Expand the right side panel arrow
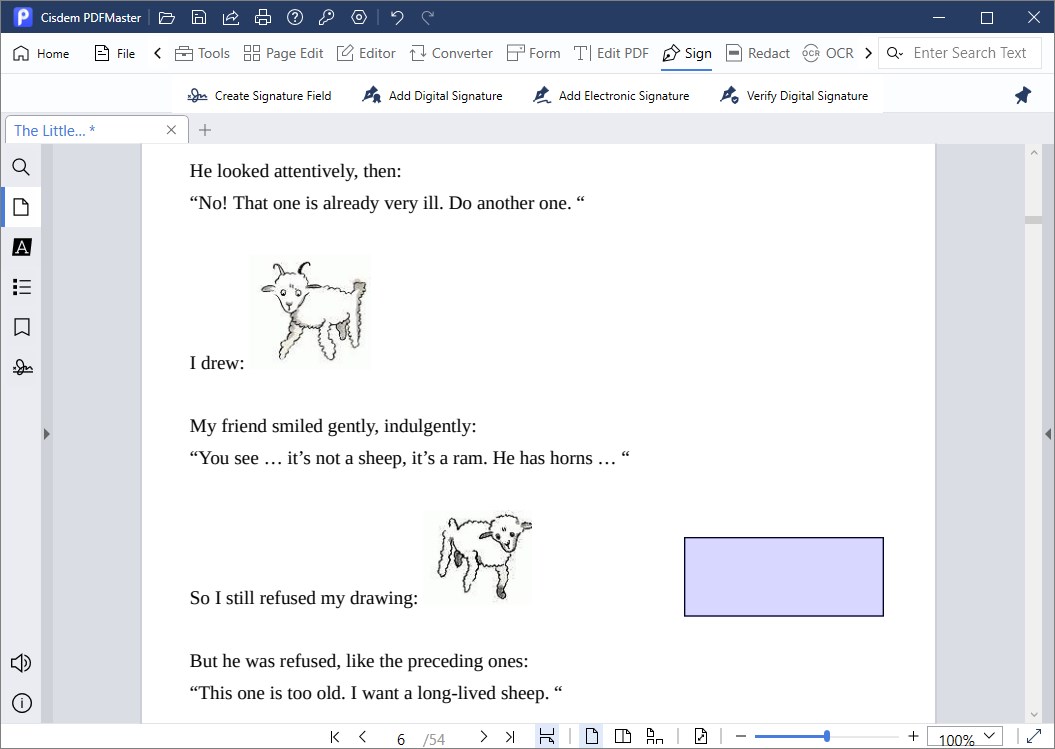The height and width of the screenshot is (749, 1055). point(1048,434)
